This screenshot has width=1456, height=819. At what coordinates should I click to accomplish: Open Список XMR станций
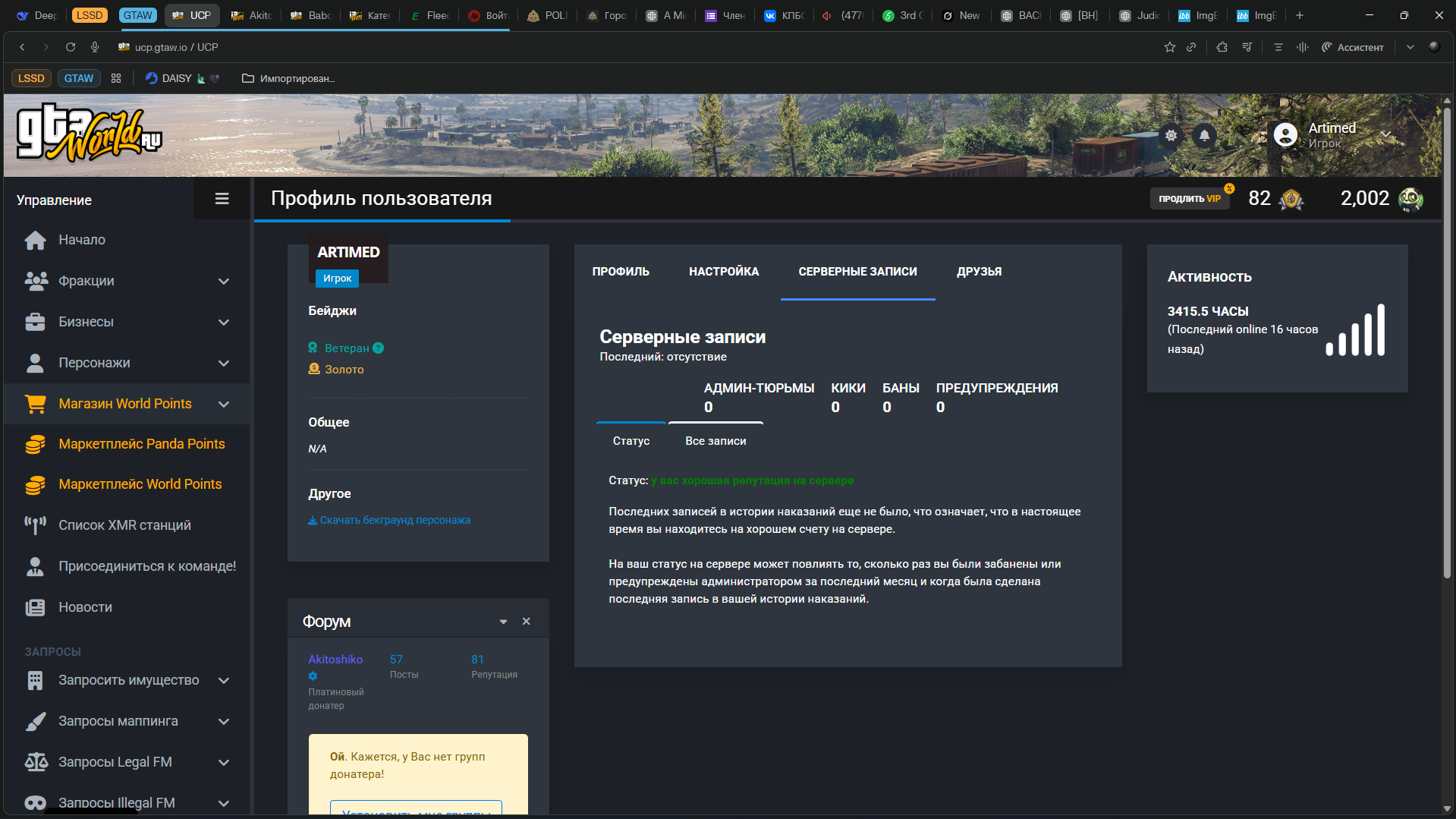click(126, 525)
